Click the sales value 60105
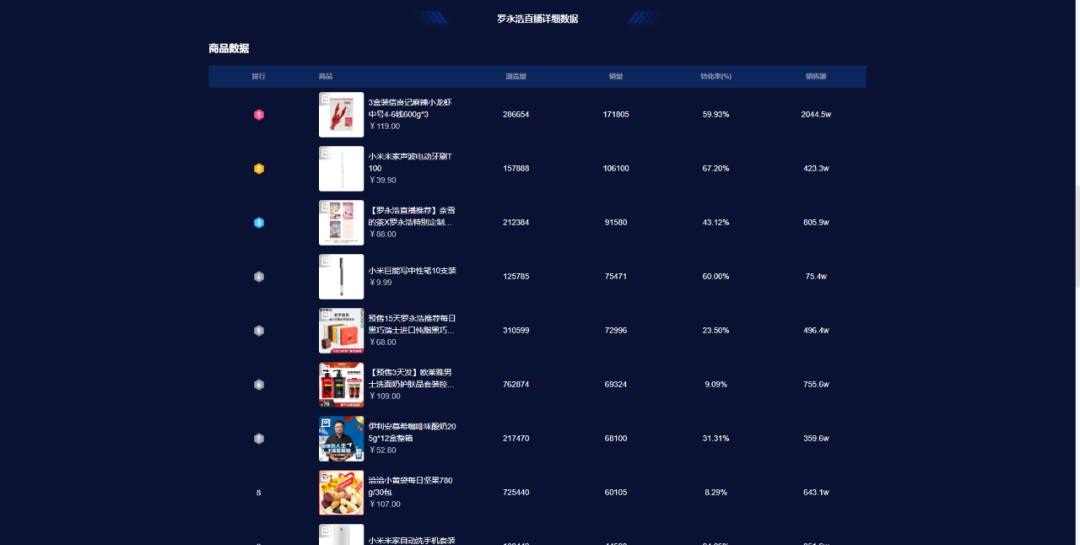This screenshot has width=1080, height=545. 616,493
